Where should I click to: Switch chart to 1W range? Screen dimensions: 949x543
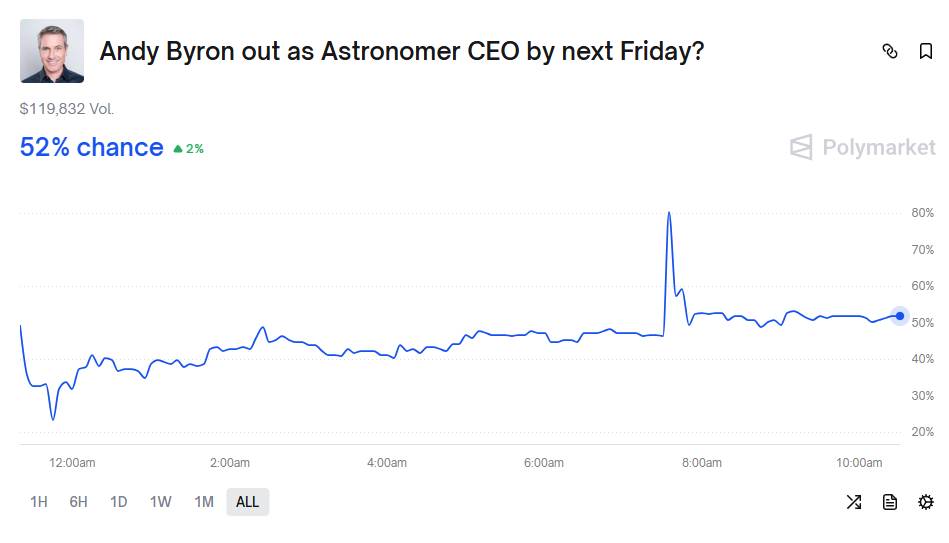click(160, 502)
